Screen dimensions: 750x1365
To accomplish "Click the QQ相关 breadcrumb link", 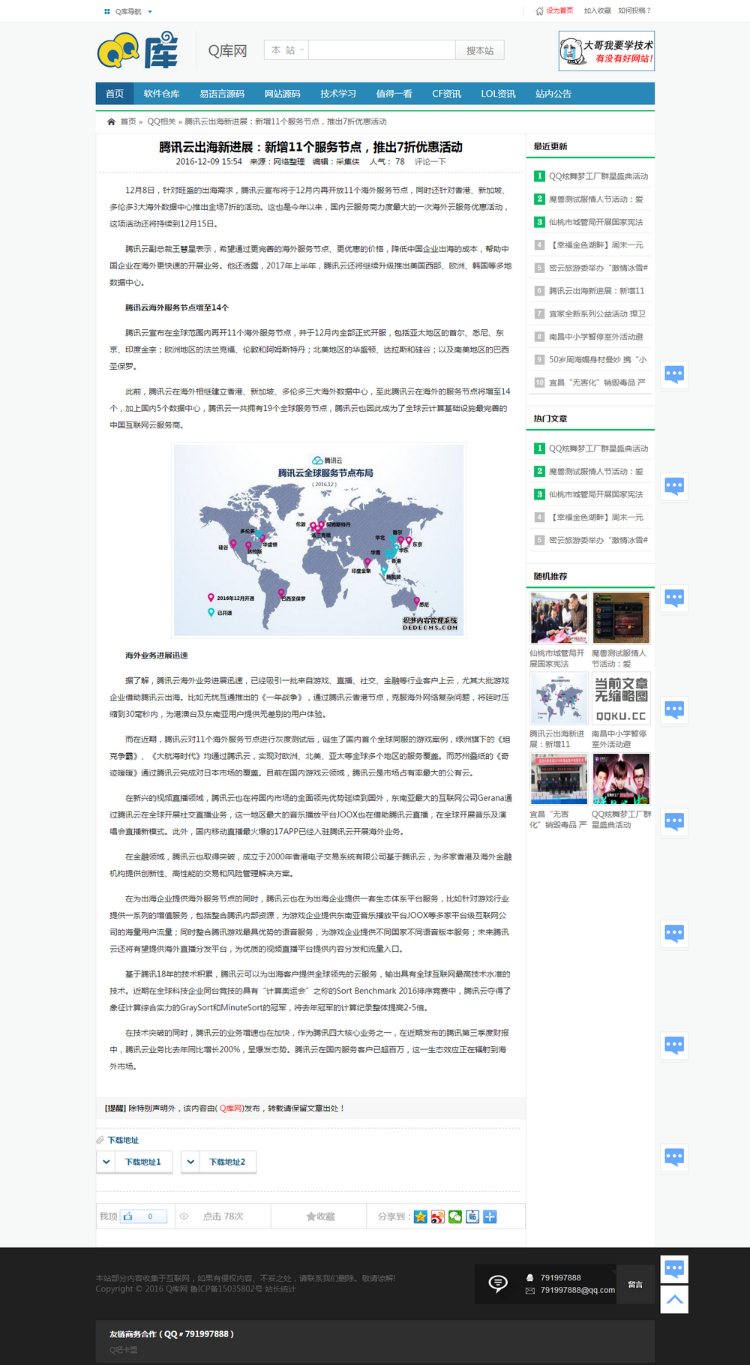I will click(x=161, y=121).
